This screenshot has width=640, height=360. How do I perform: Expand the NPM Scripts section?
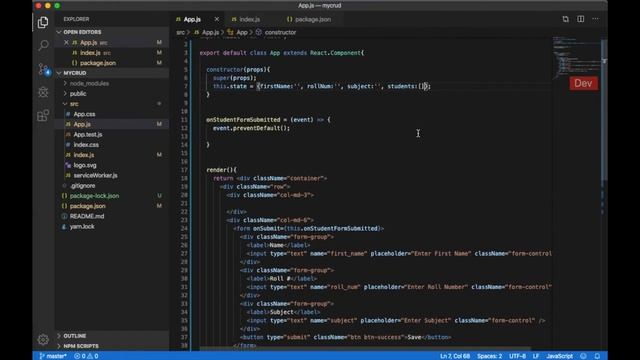point(81,346)
